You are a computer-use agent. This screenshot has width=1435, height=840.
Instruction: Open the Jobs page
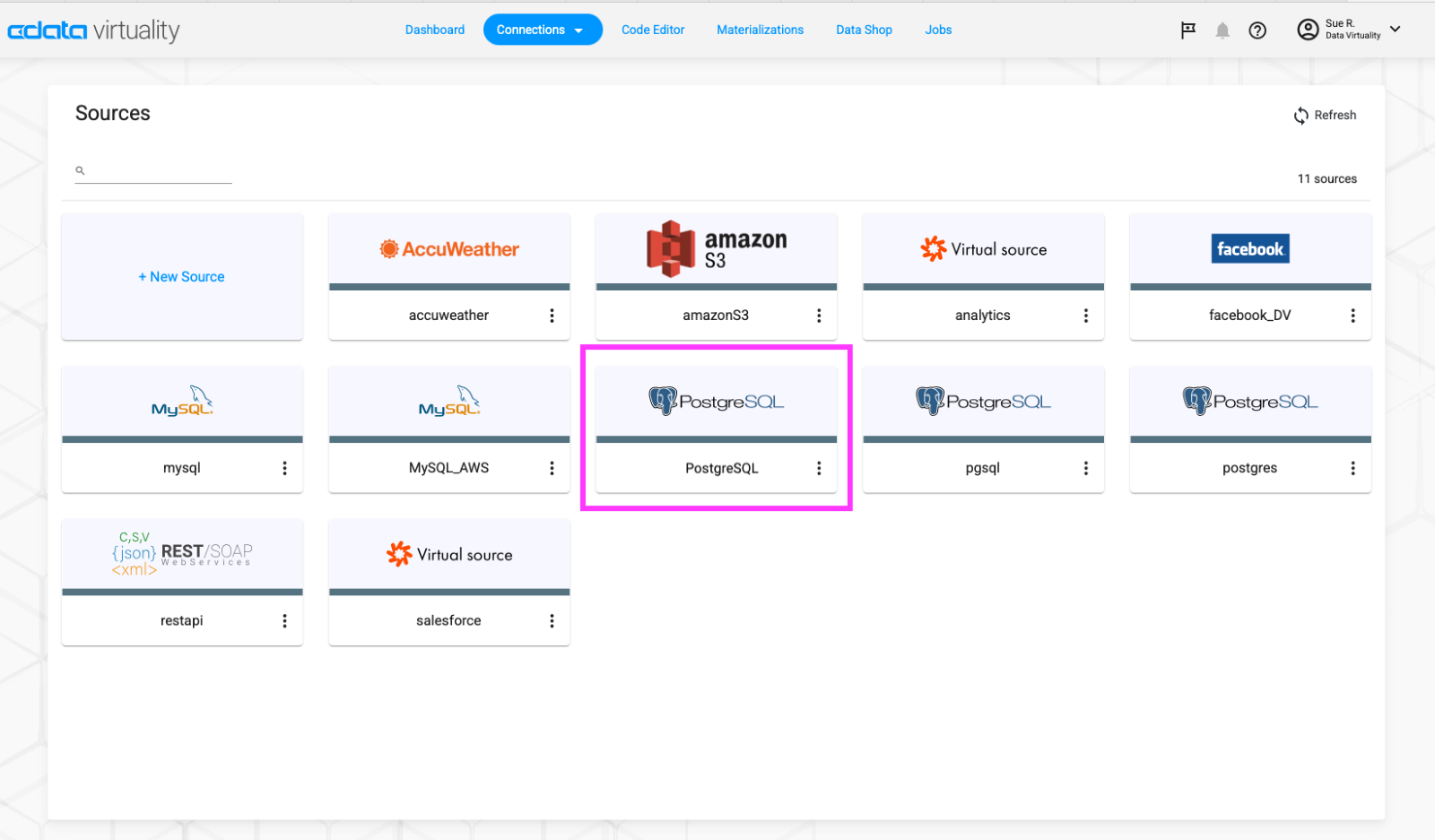coord(937,29)
